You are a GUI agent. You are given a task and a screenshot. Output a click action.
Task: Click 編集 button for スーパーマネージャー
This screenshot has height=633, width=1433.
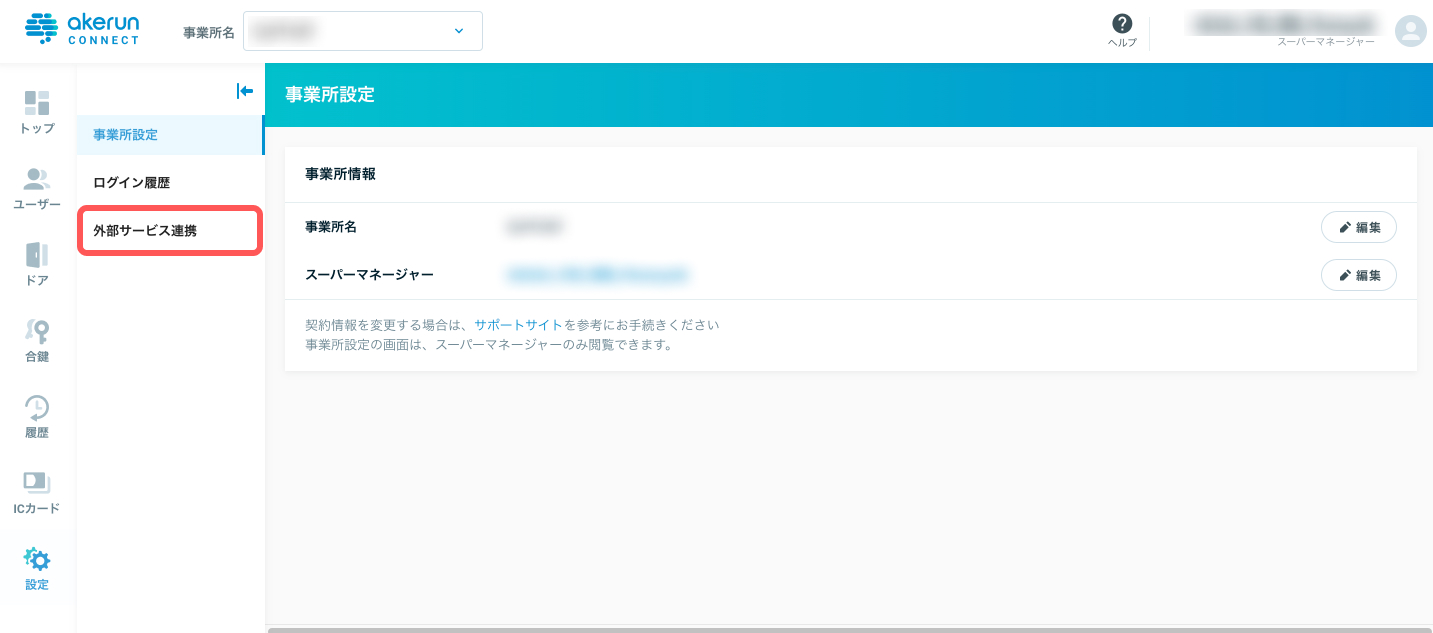1358,275
